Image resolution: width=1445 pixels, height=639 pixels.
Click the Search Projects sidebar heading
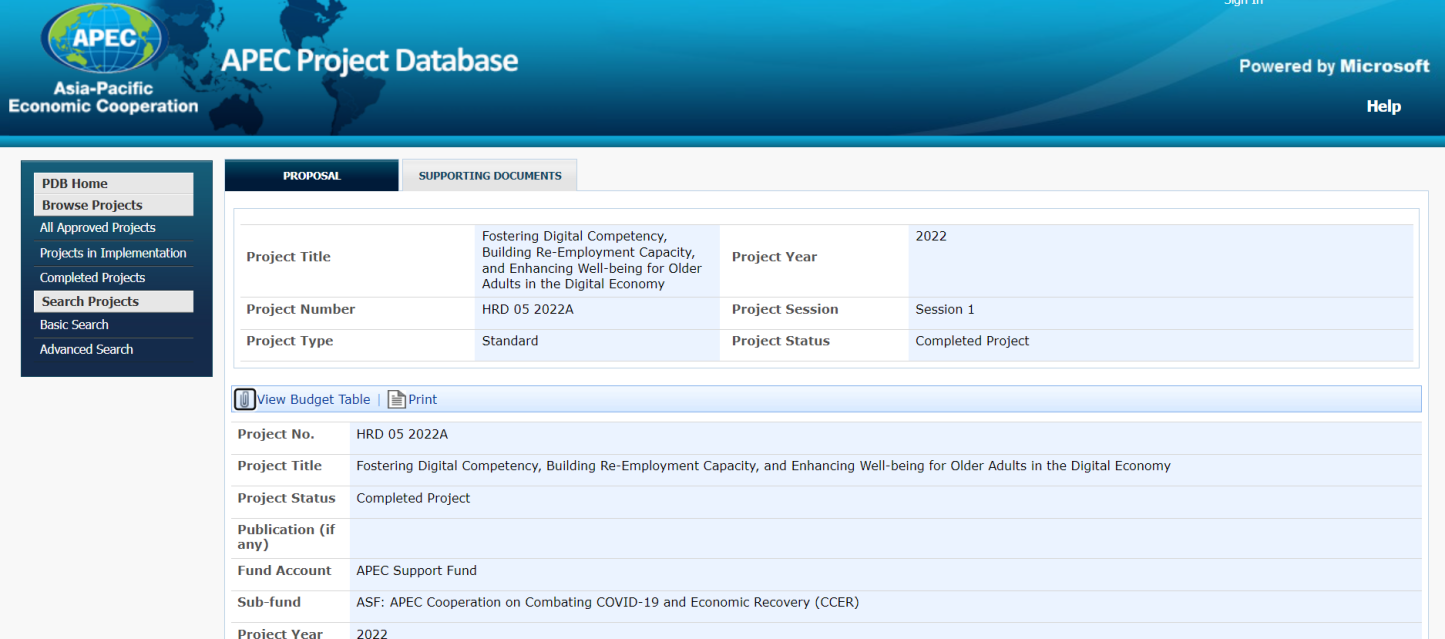pyautogui.click(x=90, y=302)
